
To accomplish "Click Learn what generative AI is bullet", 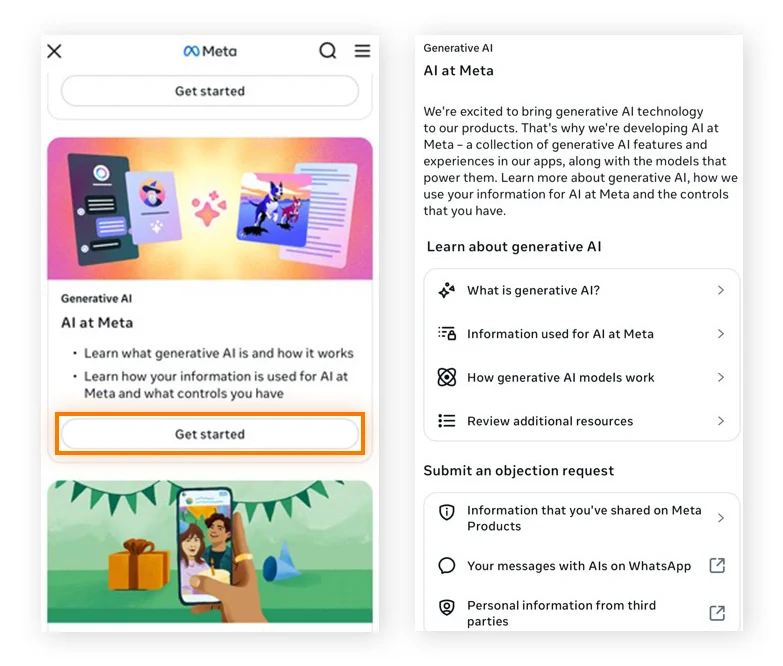I will coord(218,353).
